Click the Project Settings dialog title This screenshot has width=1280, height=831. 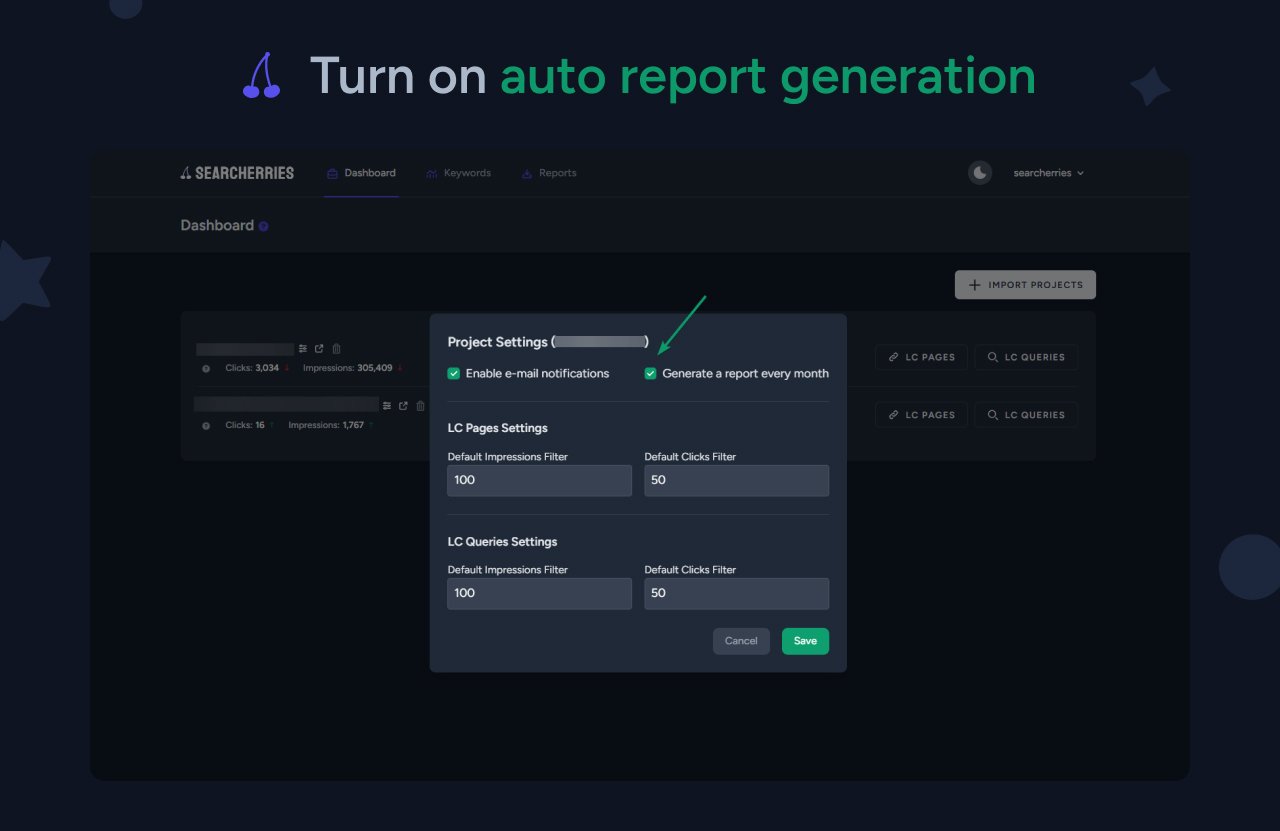(x=548, y=342)
